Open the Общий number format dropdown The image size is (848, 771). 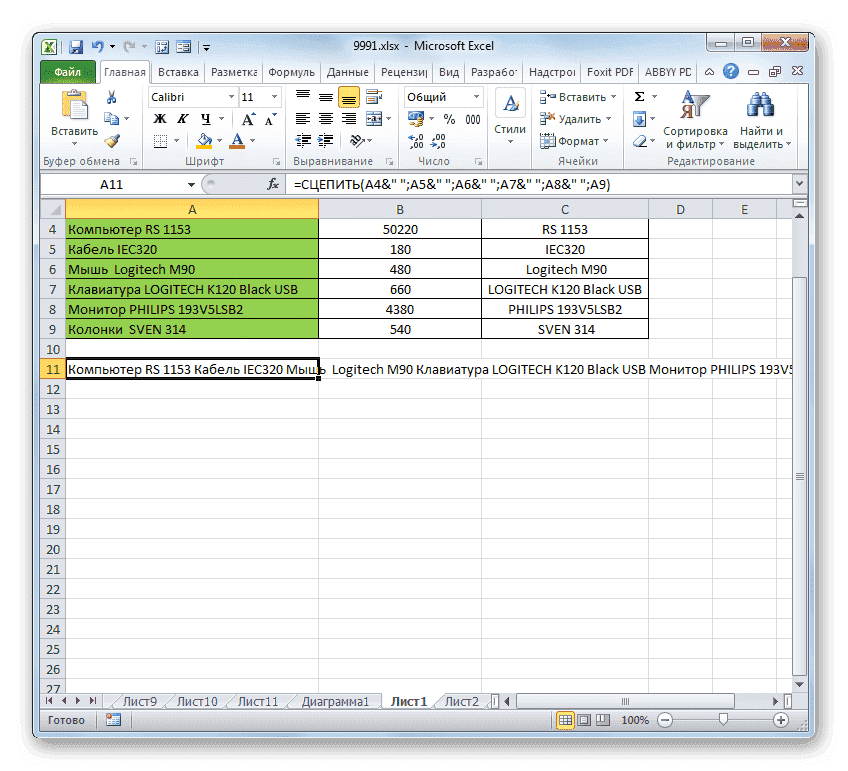476,97
